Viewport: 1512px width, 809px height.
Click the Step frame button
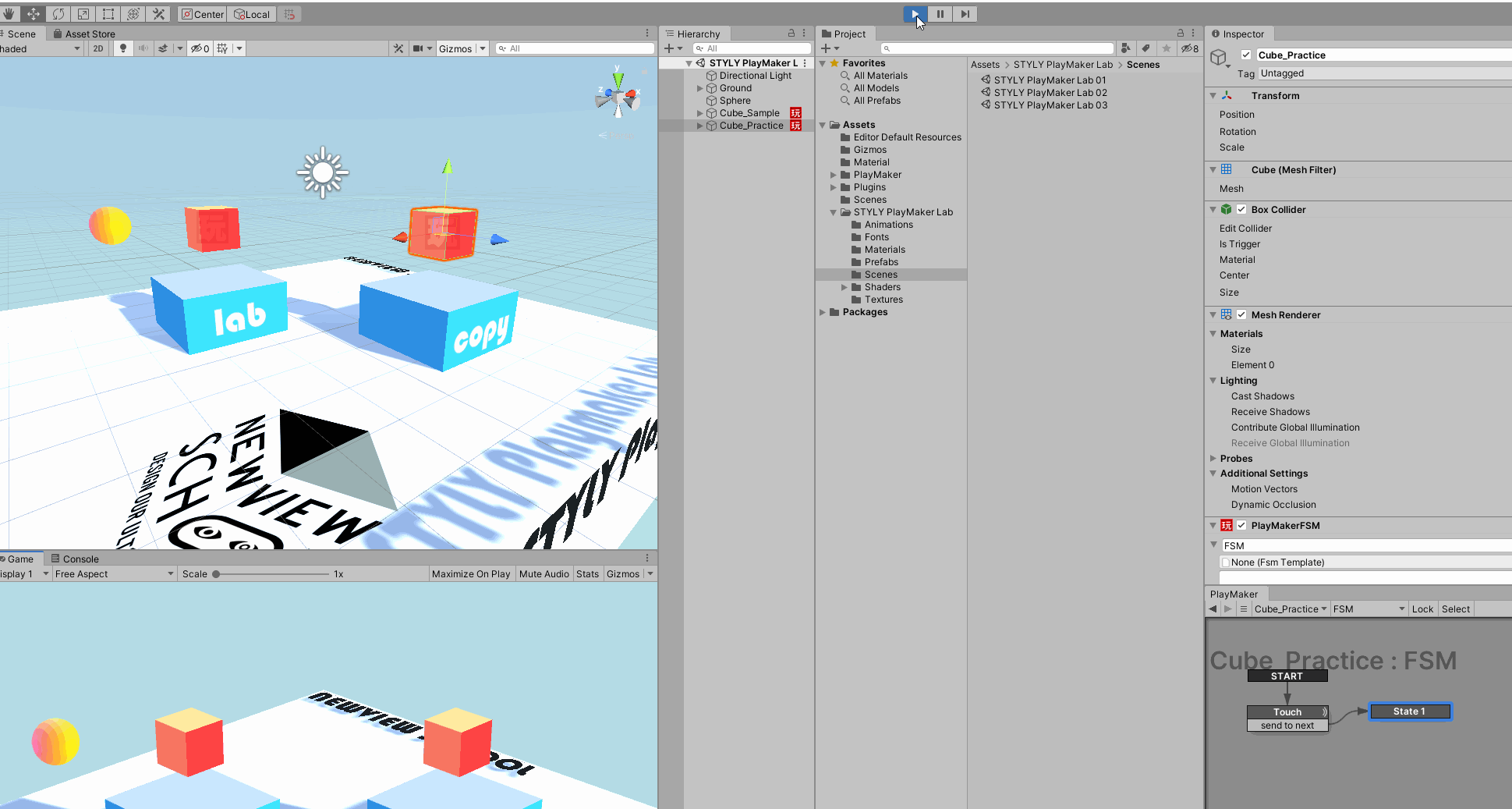click(965, 14)
